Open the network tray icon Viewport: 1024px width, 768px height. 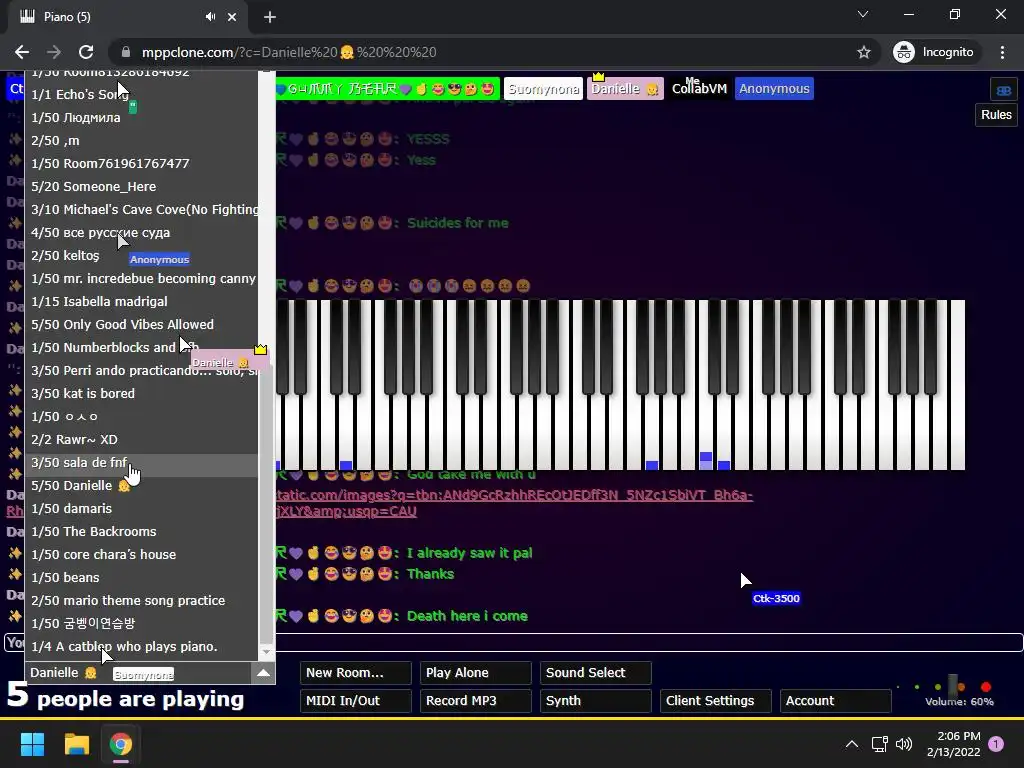[879, 744]
